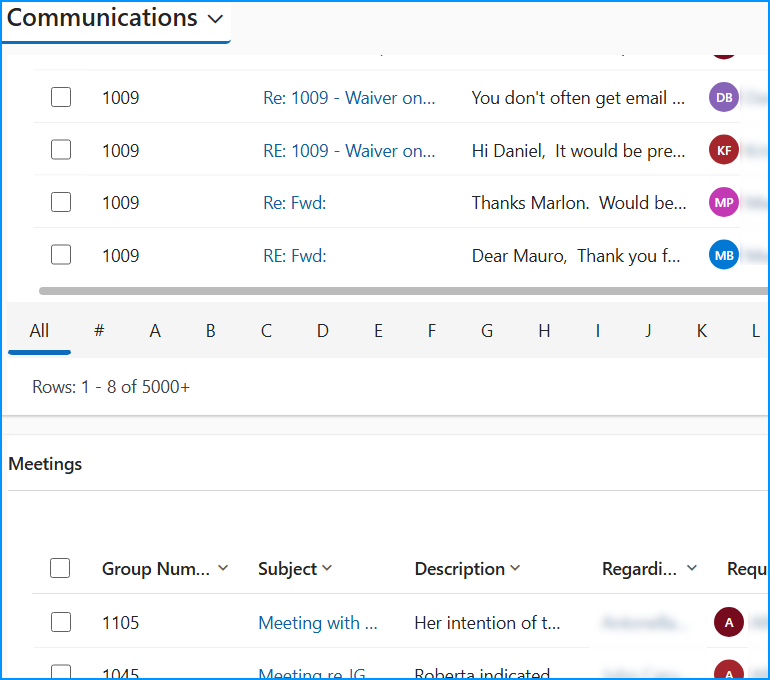This screenshot has height=680, width=770.
Task: Click the KF avatar icon
Action: [x=724, y=150]
